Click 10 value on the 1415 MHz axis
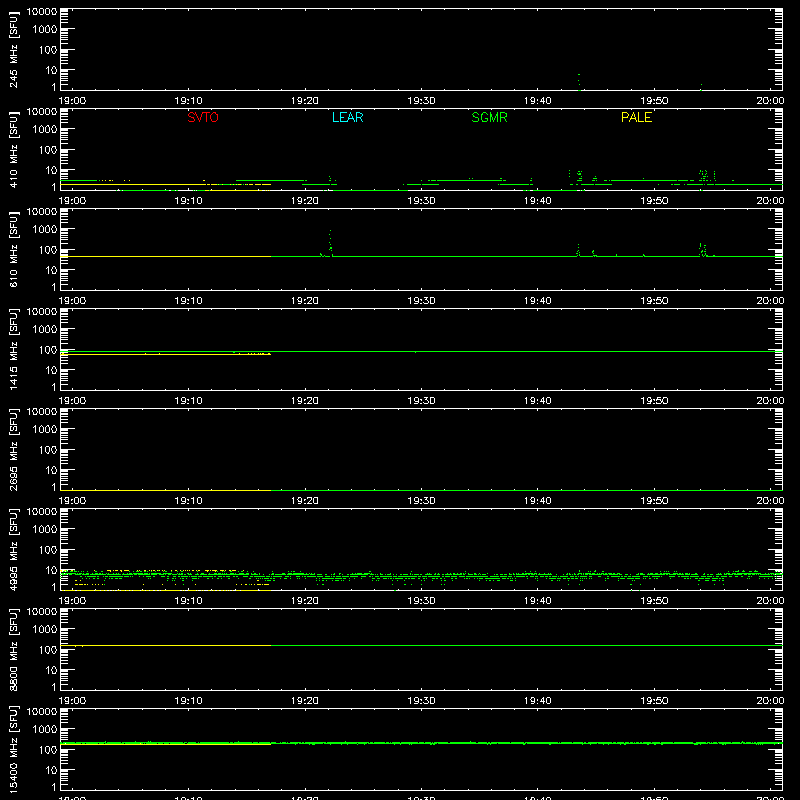 (51, 370)
